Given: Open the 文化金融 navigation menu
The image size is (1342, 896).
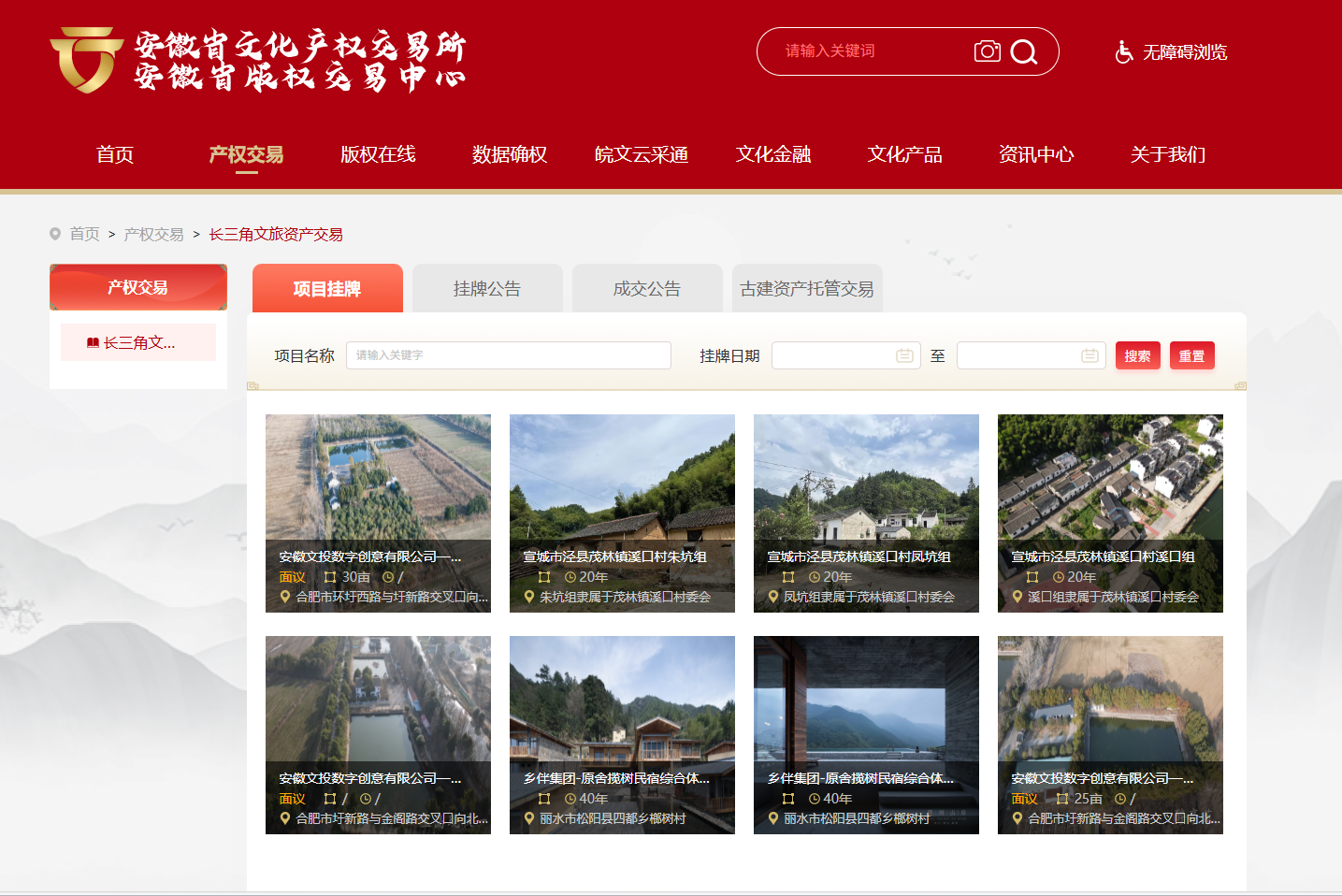Looking at the screenshot, I should (772, 154).
